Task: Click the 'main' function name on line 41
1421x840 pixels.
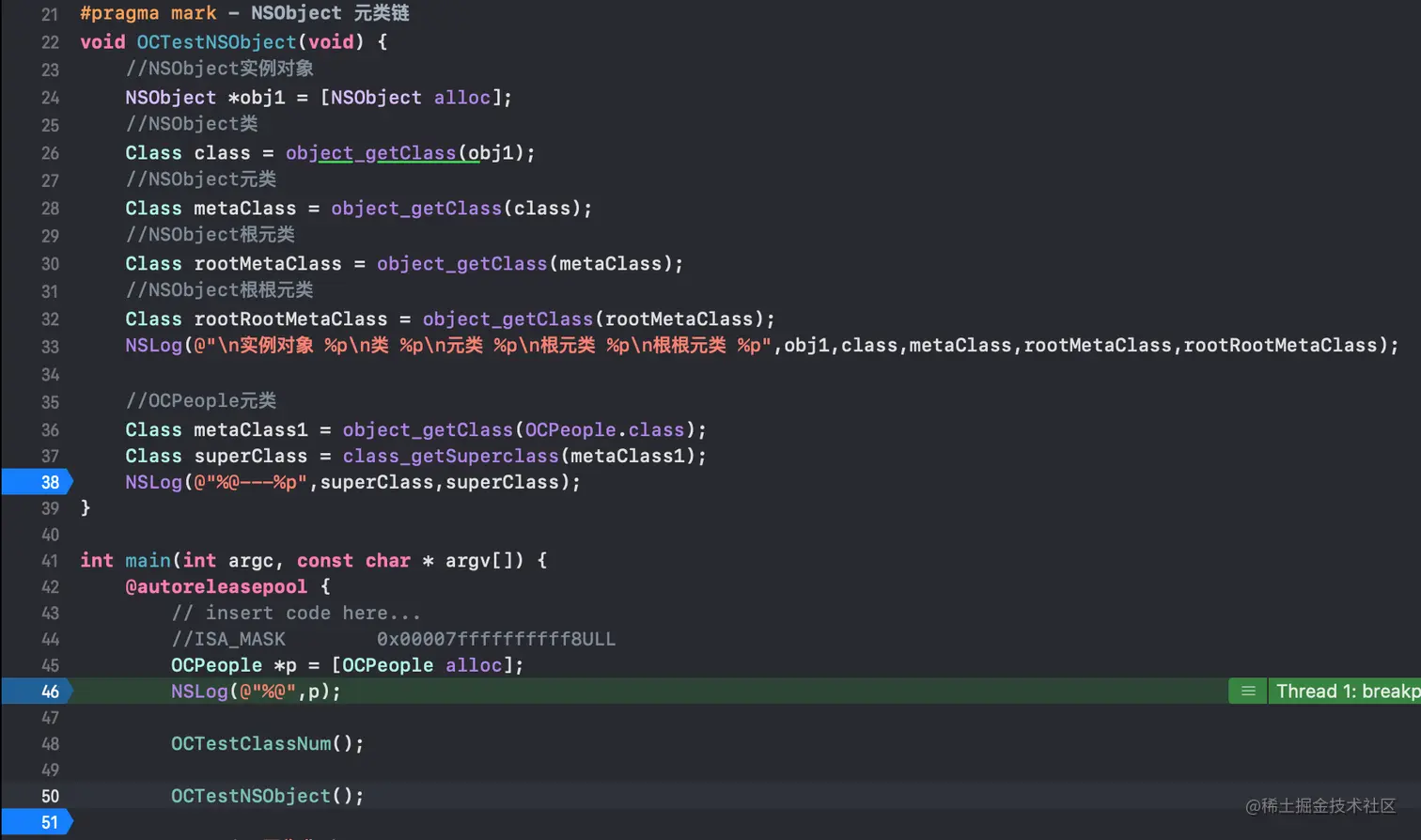Action: coord(148,561)
